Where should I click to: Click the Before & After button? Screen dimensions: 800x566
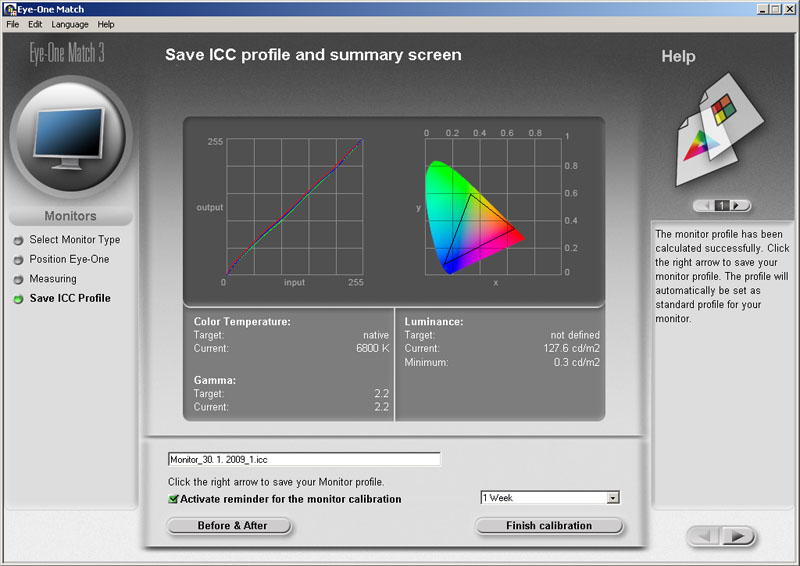tap(229, 526)
